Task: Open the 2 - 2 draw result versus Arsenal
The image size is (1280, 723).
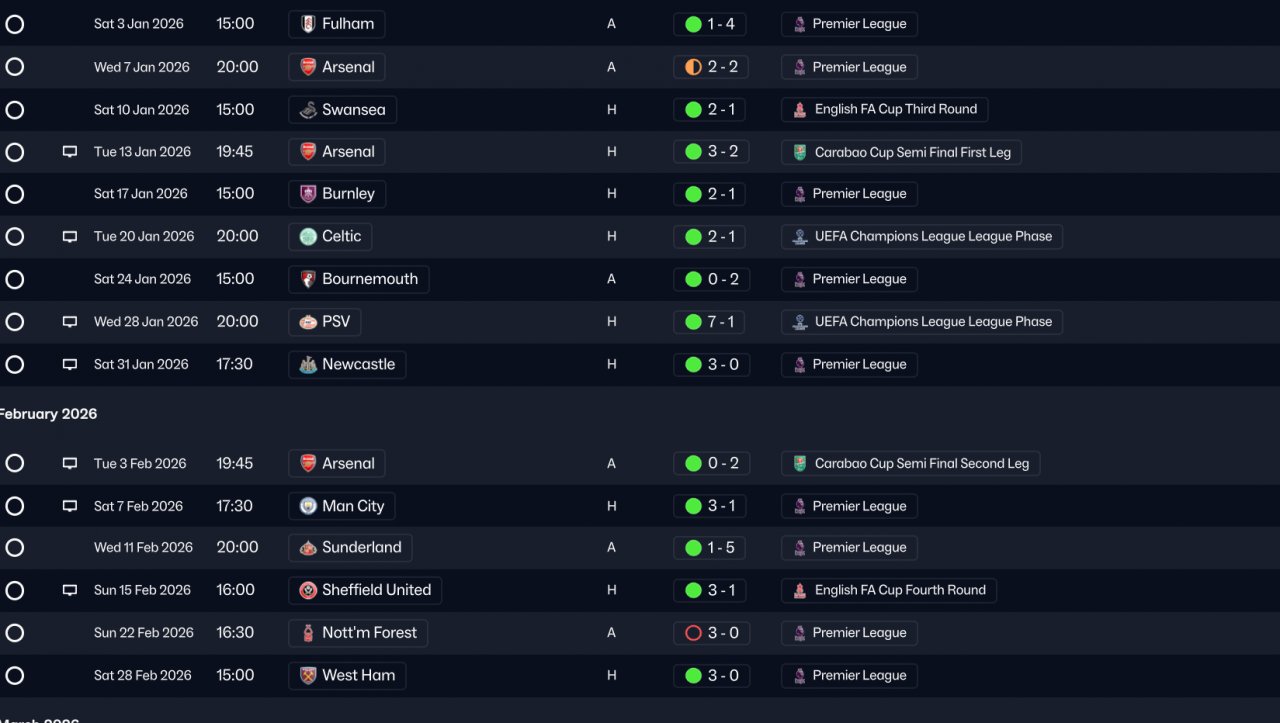Action: (710, 67)
